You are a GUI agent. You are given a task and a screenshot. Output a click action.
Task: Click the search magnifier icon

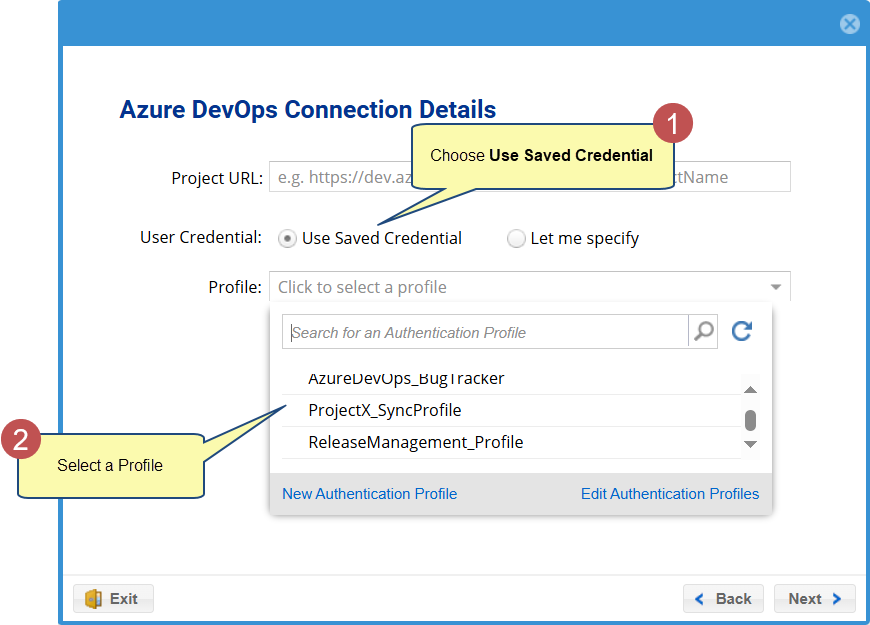704,332
